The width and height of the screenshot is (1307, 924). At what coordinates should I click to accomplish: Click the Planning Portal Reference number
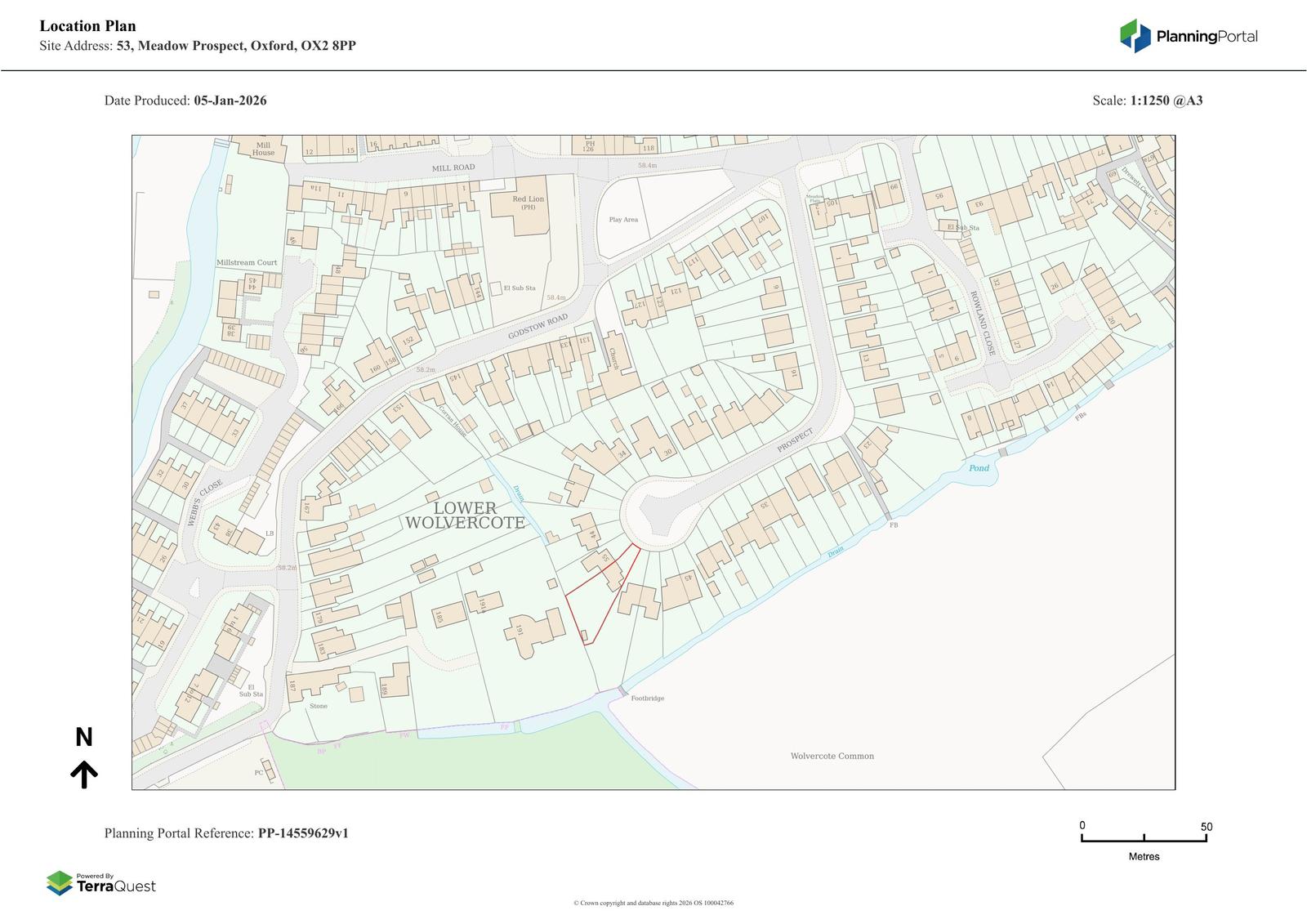coord(303,833)
